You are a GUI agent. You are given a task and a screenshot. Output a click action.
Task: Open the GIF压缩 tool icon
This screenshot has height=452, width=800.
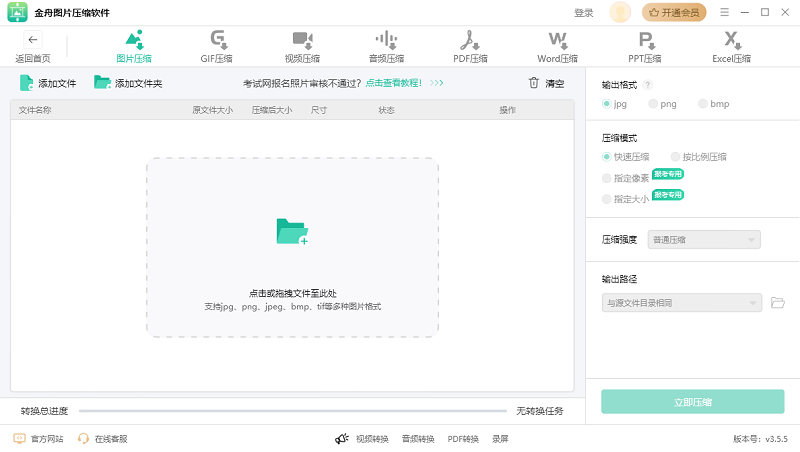pos(216,40)
